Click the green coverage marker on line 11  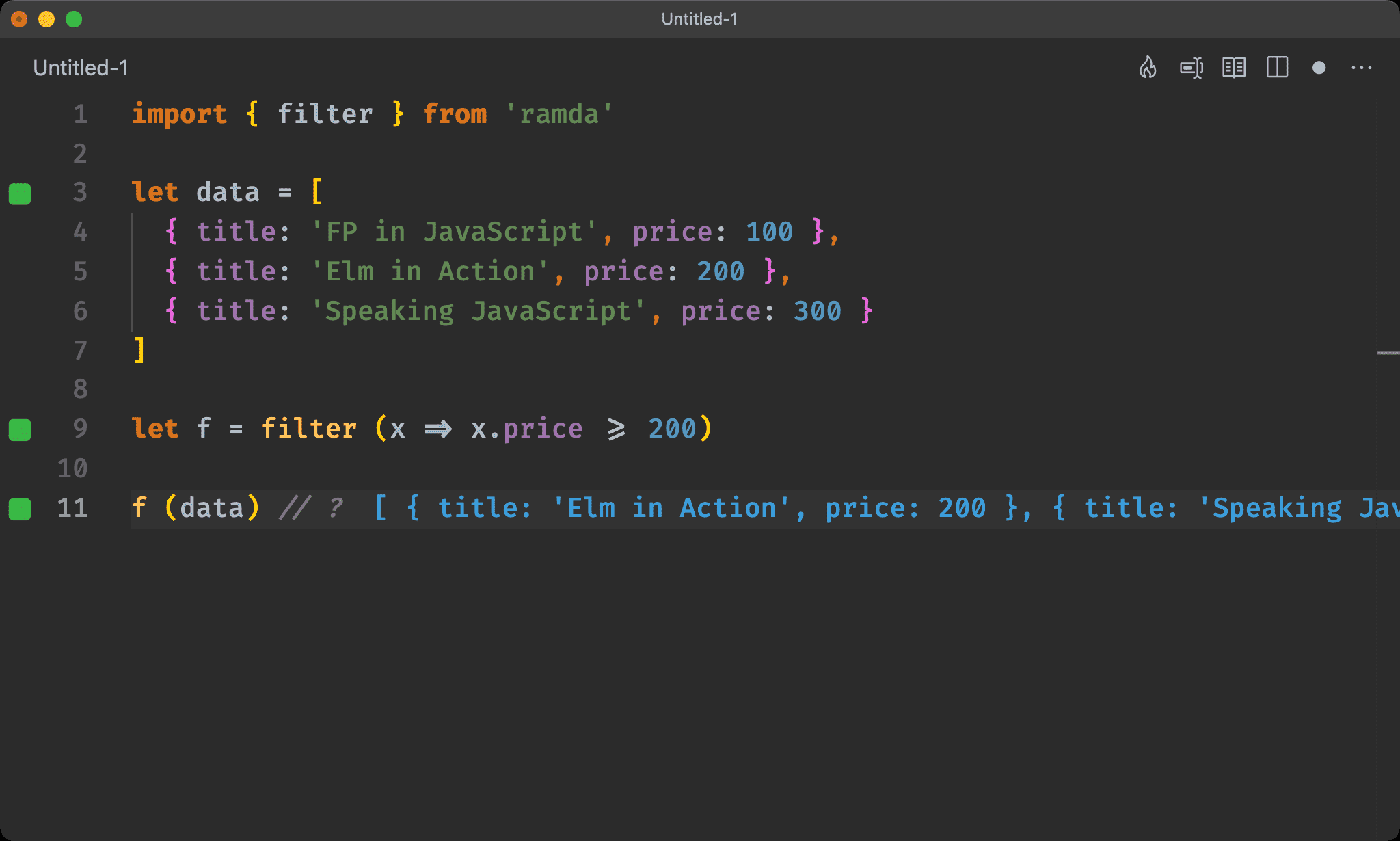point(20,509)
